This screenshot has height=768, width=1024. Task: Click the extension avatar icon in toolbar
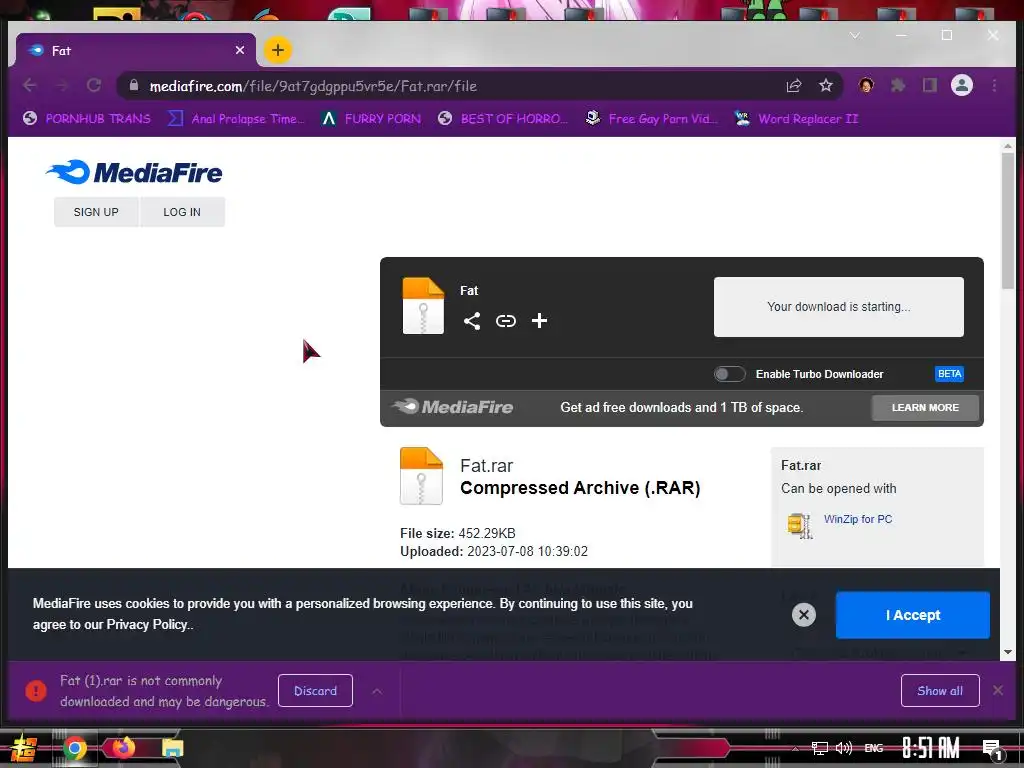867,86
